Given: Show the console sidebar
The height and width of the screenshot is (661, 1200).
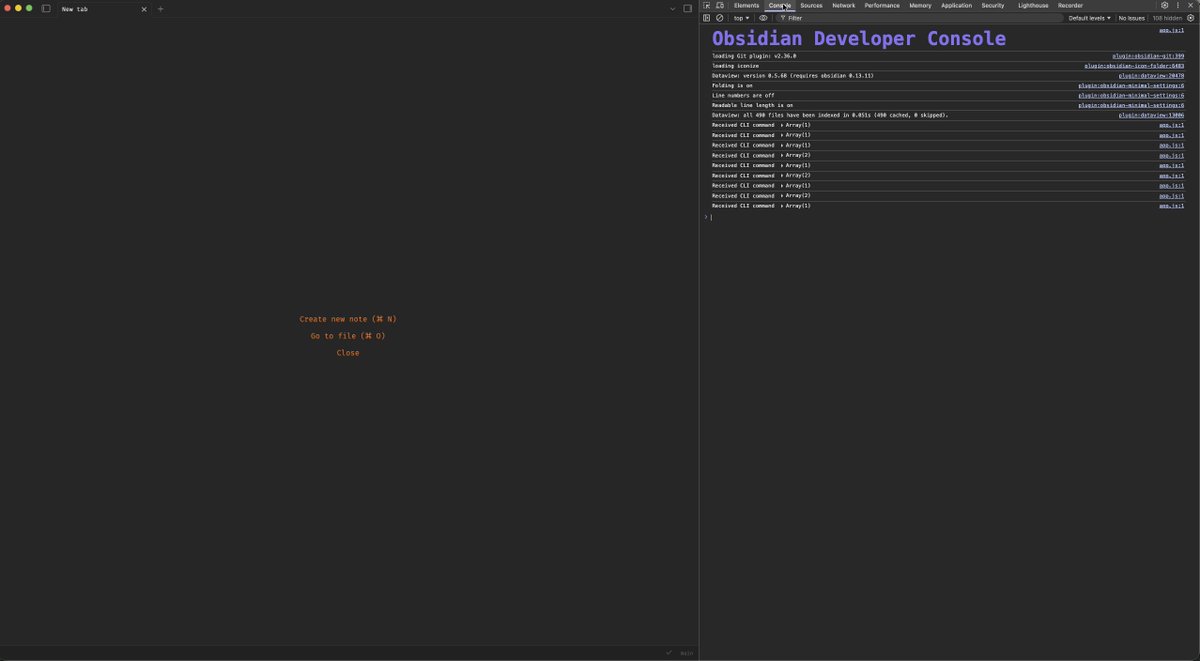Looking at the screenshot, I should pyautogui.click(x=706, y=18).
